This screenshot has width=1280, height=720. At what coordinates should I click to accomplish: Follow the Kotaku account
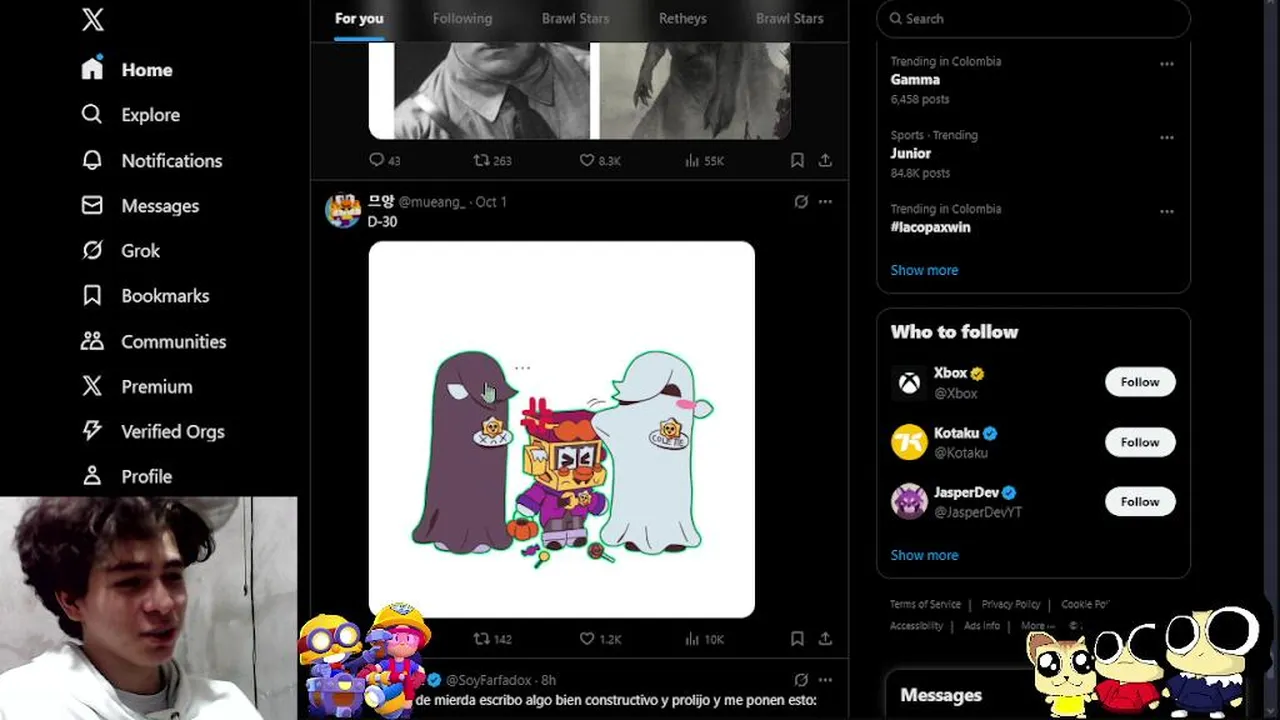click(1140, 442)
